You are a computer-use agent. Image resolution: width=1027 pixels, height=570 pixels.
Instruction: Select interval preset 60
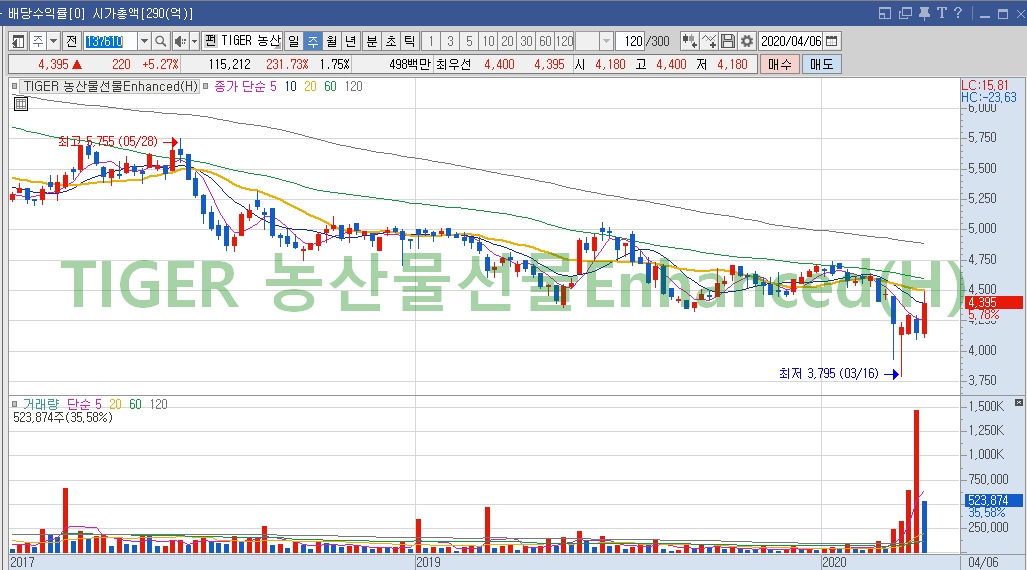(545, 41)
